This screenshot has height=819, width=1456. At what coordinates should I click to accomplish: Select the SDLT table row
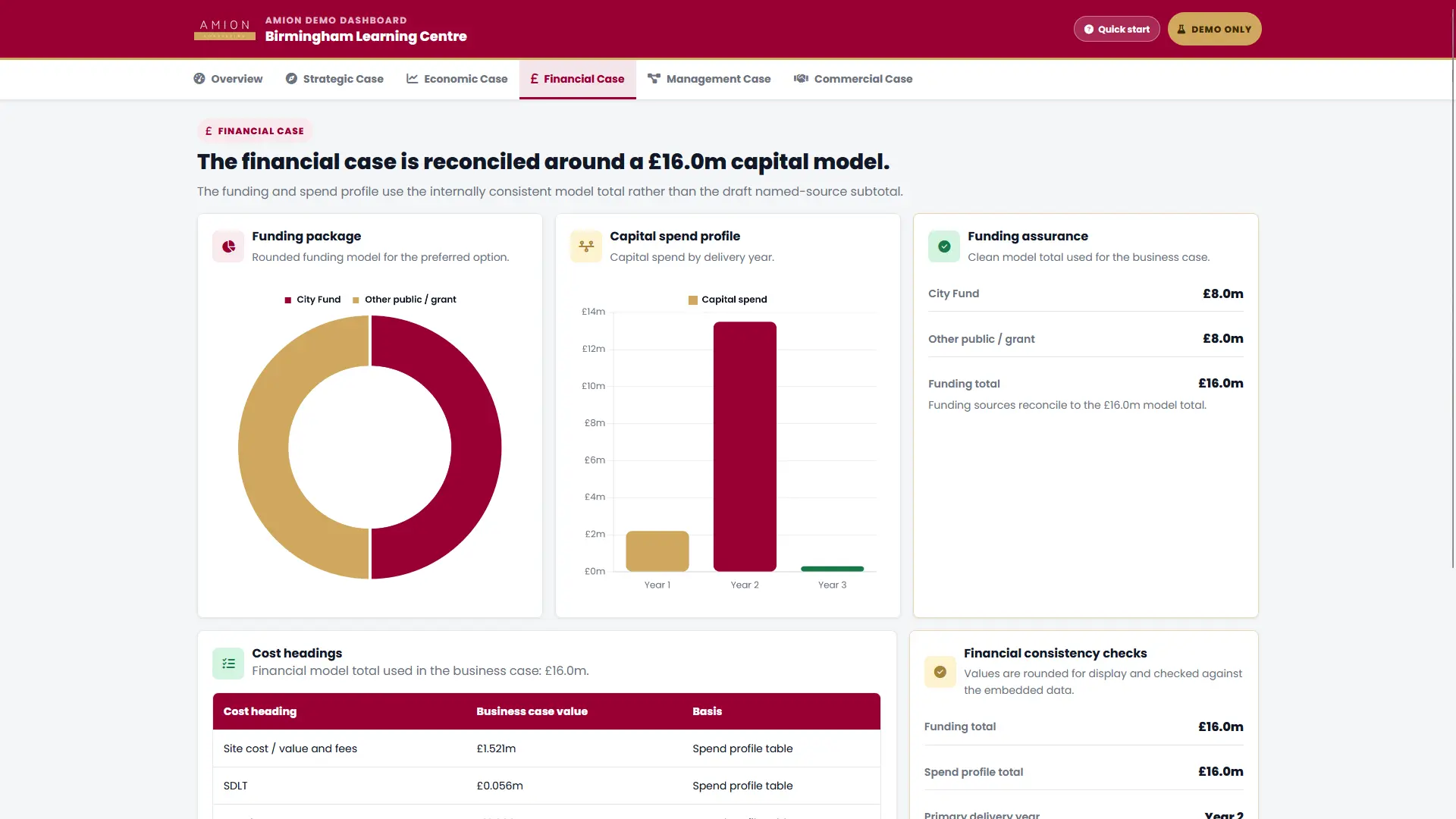547,786
